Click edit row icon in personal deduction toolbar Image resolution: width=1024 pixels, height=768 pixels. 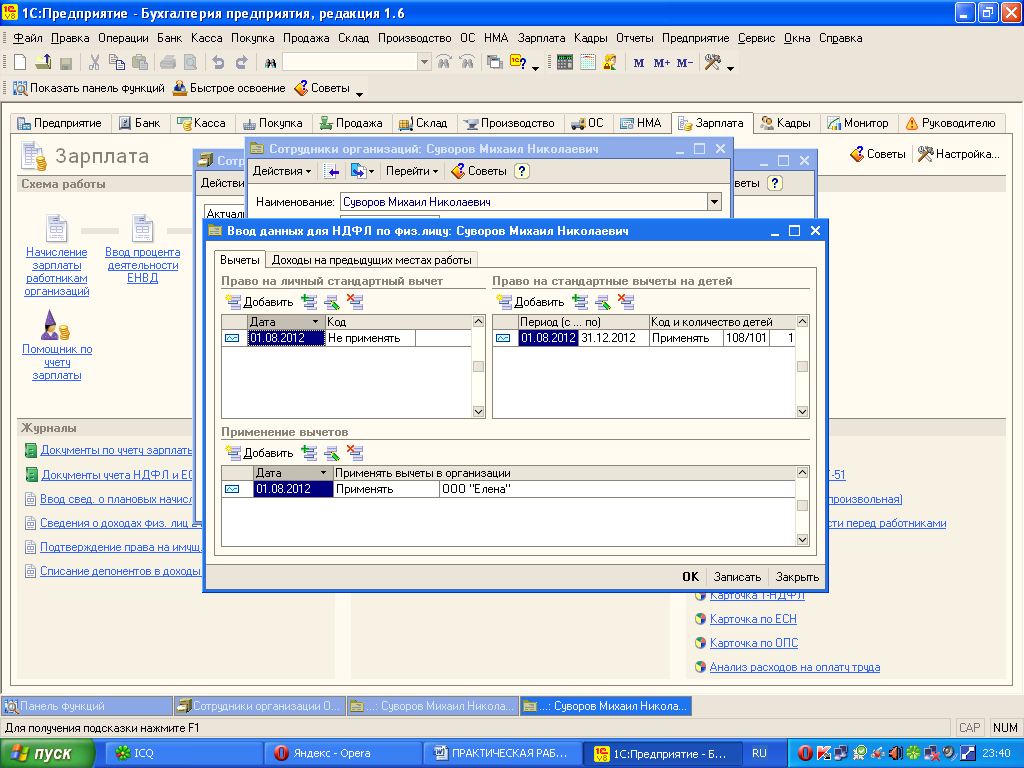332,302
